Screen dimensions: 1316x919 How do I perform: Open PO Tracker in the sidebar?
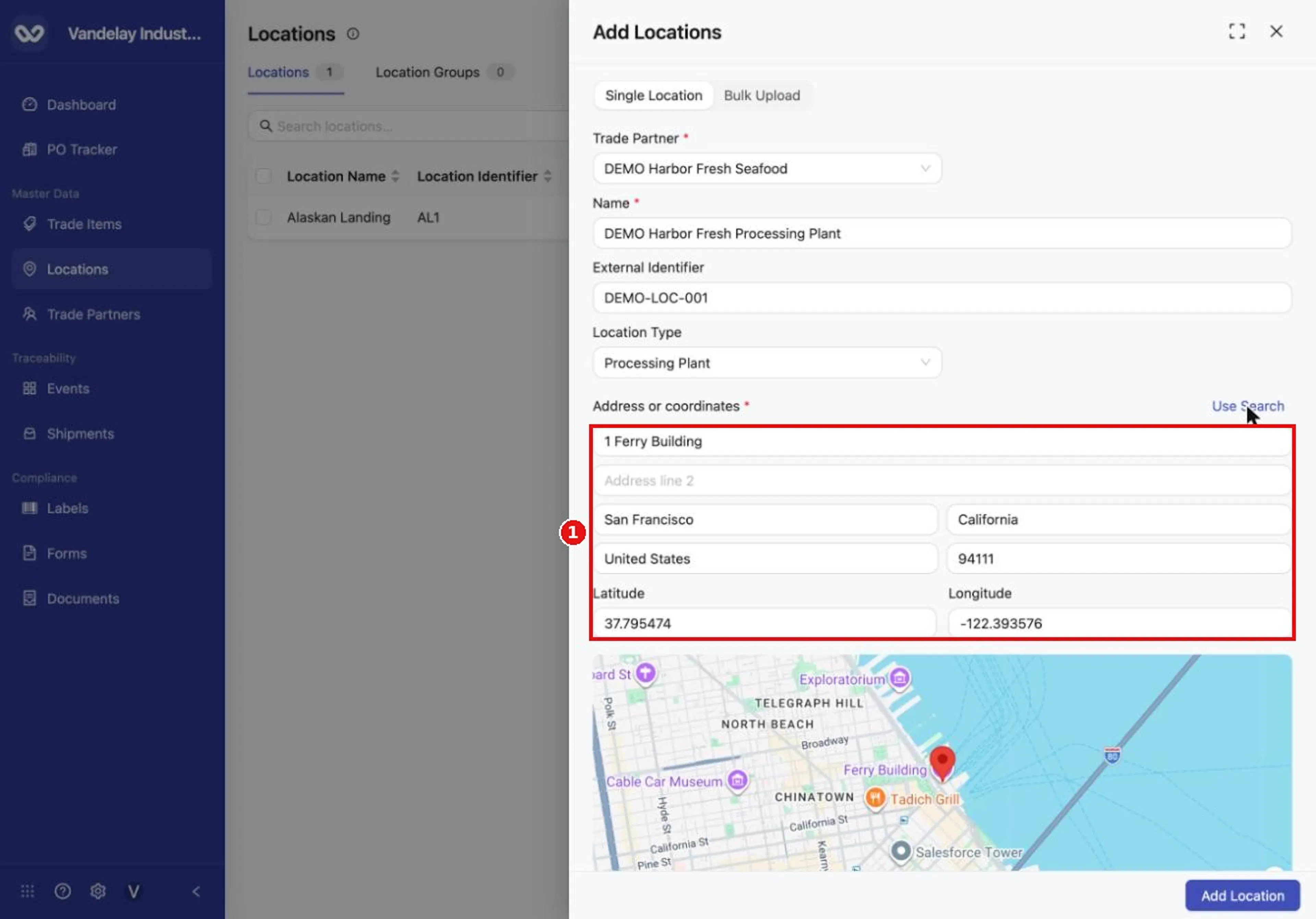coord(81,150)
